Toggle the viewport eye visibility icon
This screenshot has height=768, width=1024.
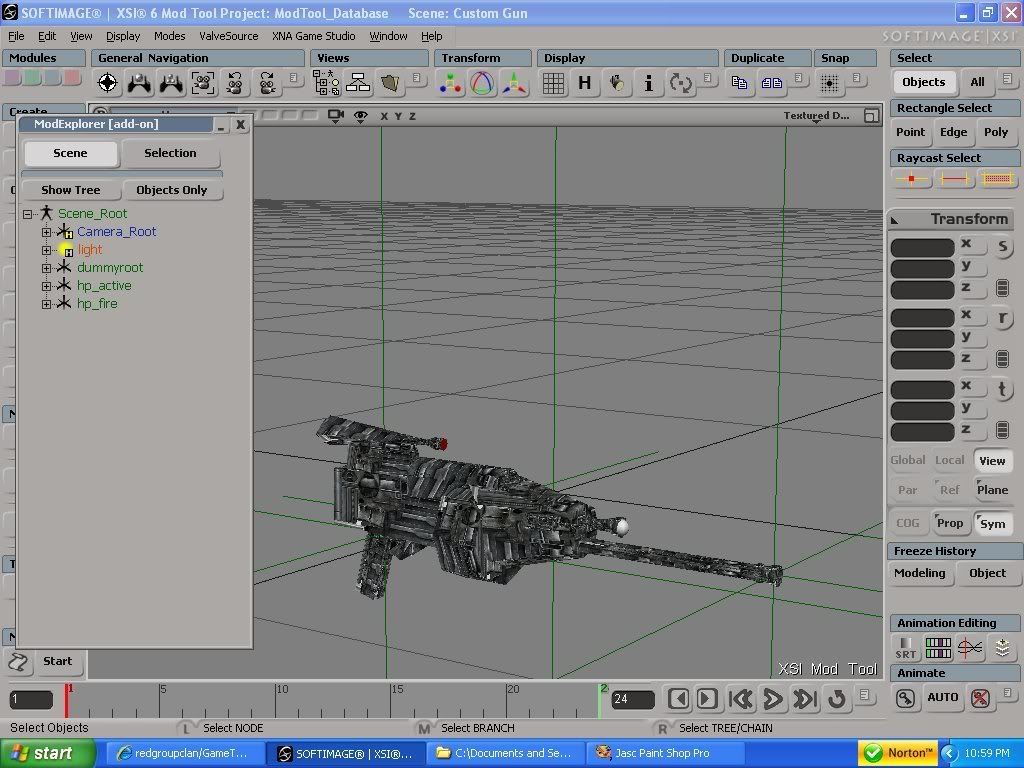pos(360,116)
